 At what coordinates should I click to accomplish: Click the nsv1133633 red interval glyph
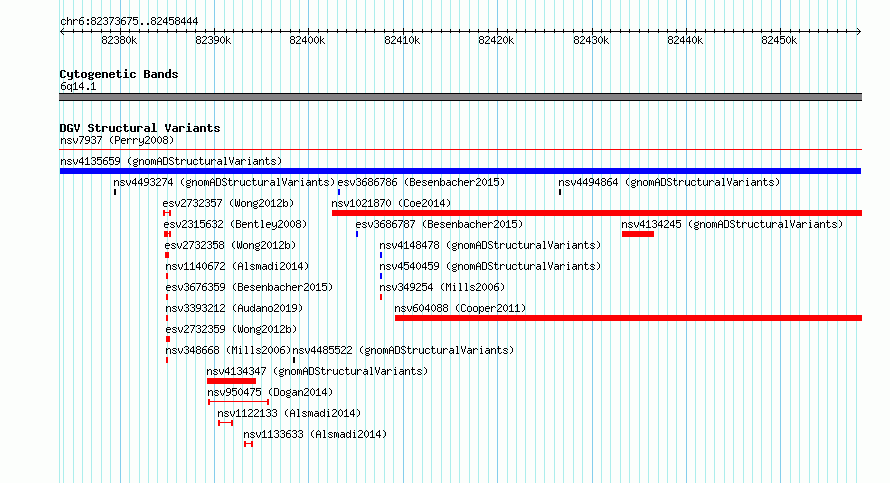point(248,444)
